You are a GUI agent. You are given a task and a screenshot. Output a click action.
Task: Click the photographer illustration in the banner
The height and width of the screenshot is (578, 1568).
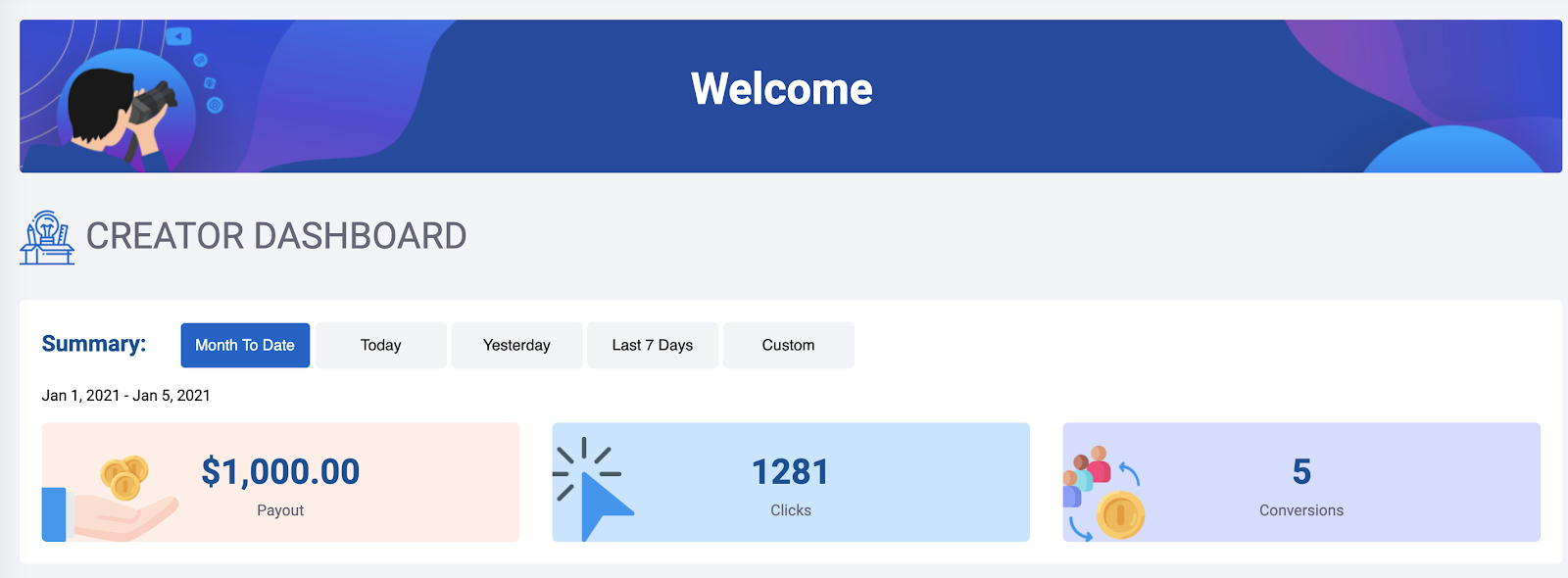(122, 108)
